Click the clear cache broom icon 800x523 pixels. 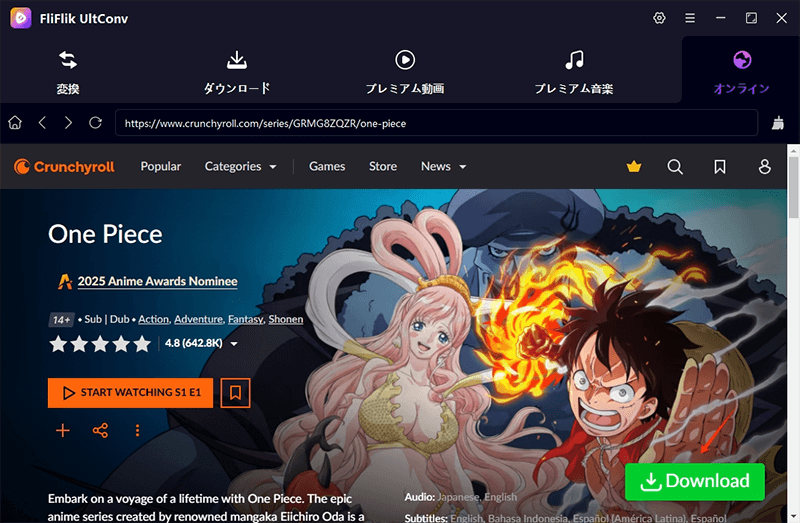[x=778, y=123]
